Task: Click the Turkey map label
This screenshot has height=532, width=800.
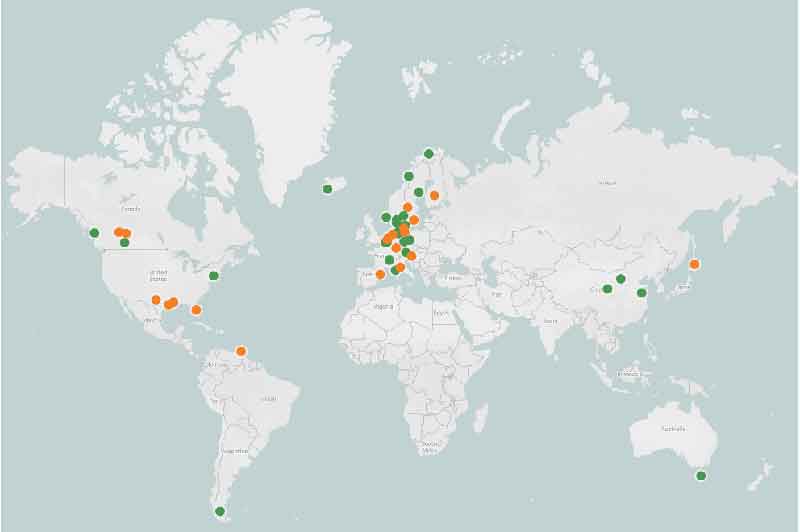Action: pyautogui.click(x=453, y=278)
